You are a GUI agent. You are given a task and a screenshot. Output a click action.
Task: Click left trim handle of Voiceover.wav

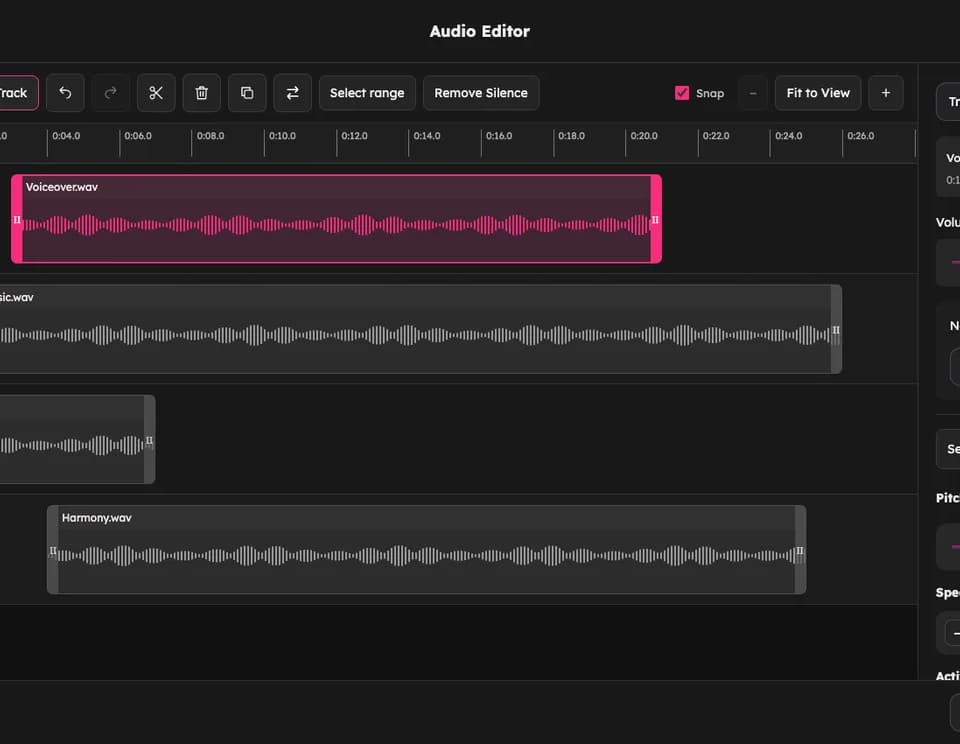(17, 219)
